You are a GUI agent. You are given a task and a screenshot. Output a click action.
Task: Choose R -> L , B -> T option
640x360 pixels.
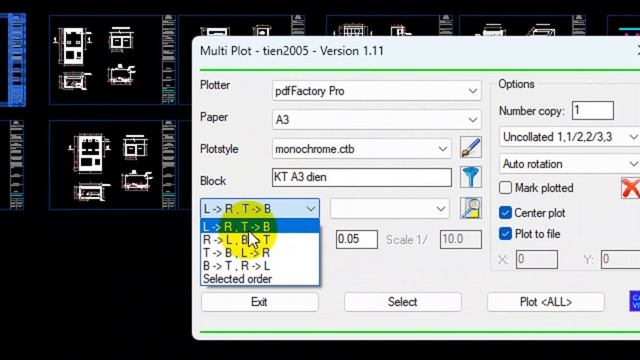point(260,240)
